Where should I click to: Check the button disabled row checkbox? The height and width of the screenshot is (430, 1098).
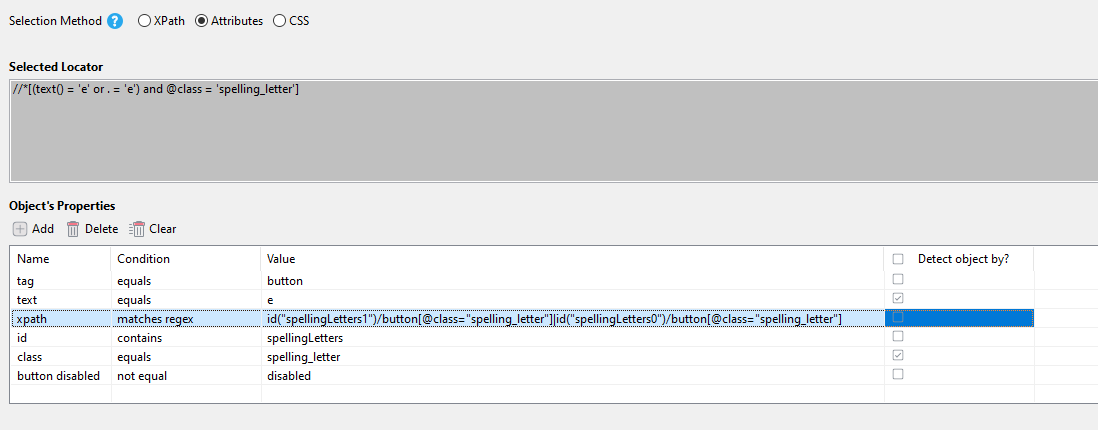898,375
